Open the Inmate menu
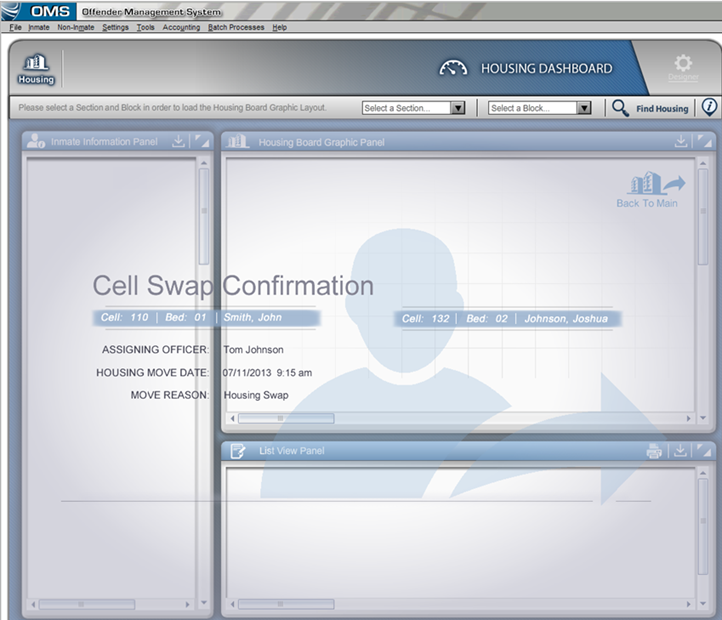This screenshot has height=620, width=722. tap(39, 27)
